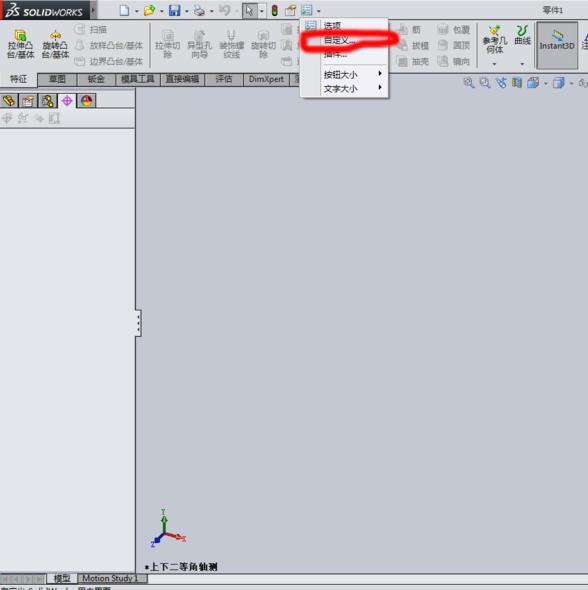Click the Previous View icon
The width and height of the screenshot is (588, 590).
501,82
